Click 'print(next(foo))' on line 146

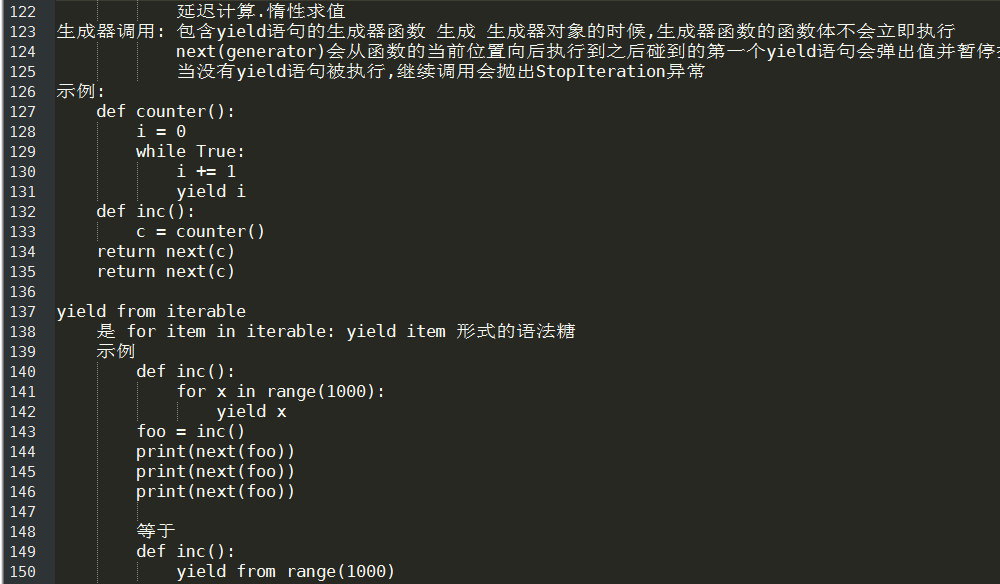(x=216, y=492)
